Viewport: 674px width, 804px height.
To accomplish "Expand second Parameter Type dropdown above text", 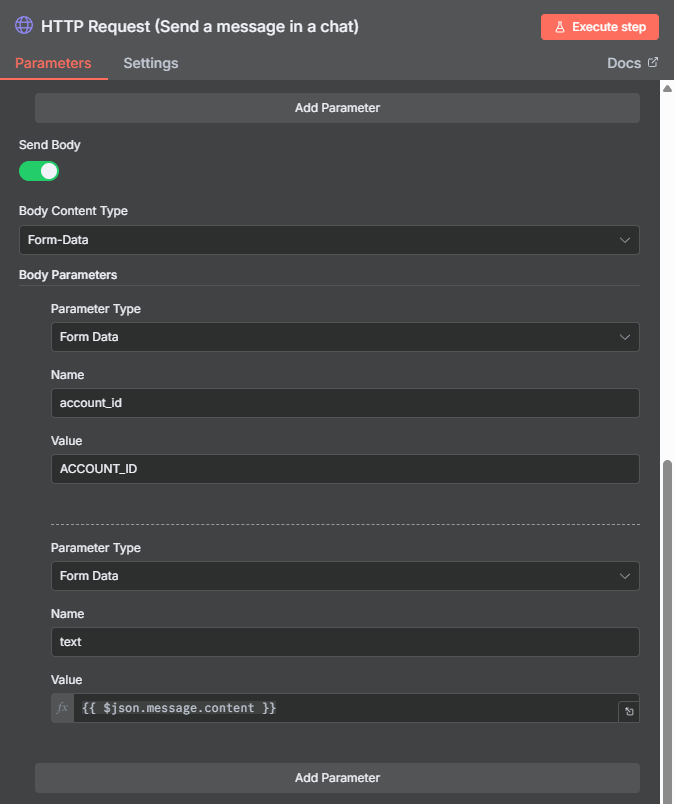I will pos(345,576).
